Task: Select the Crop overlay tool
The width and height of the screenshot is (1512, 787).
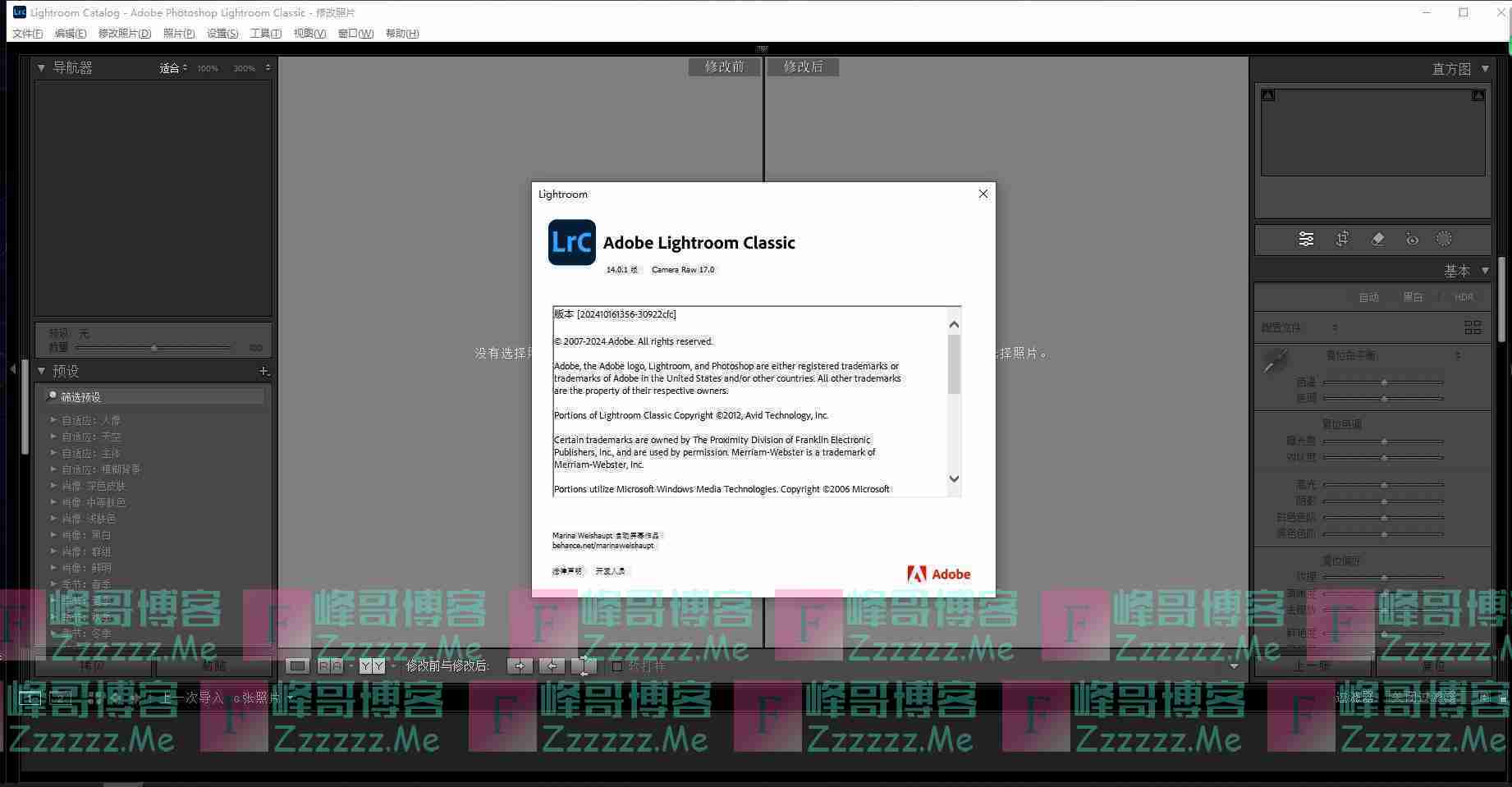Action: point(1342,239)
